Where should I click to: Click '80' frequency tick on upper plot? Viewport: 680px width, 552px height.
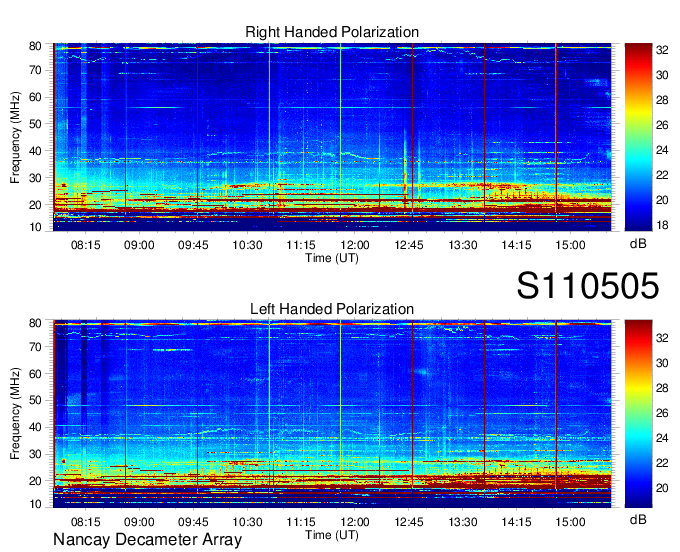(35, 46)
